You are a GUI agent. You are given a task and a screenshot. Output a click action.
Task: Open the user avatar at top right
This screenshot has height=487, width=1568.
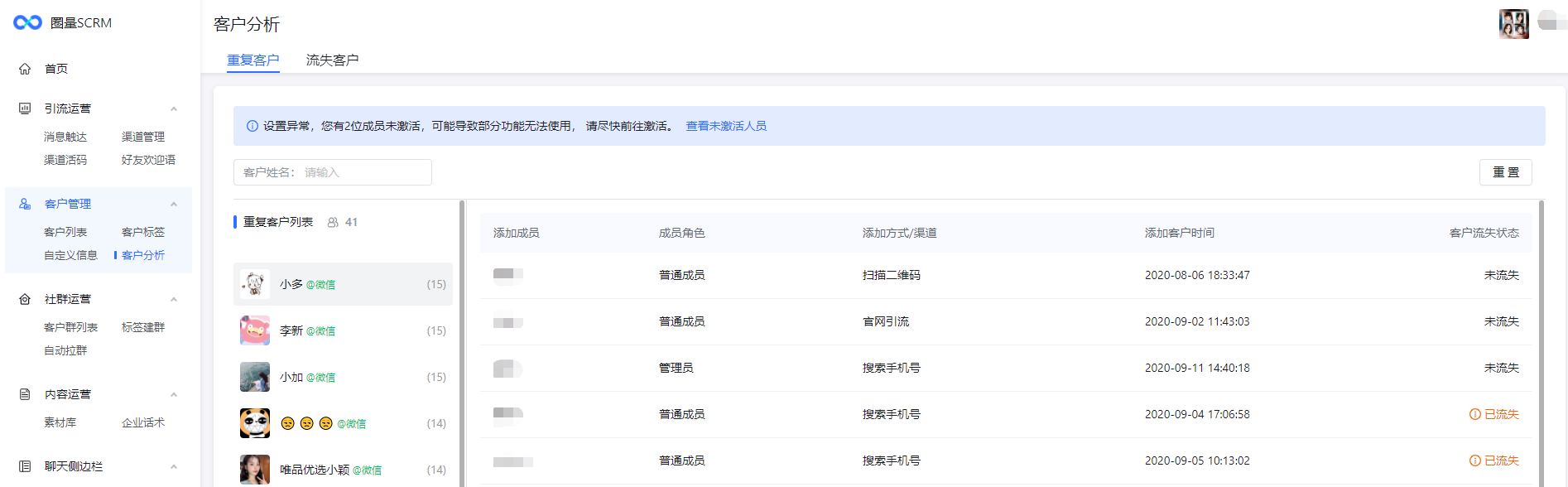click(1513, 23)
